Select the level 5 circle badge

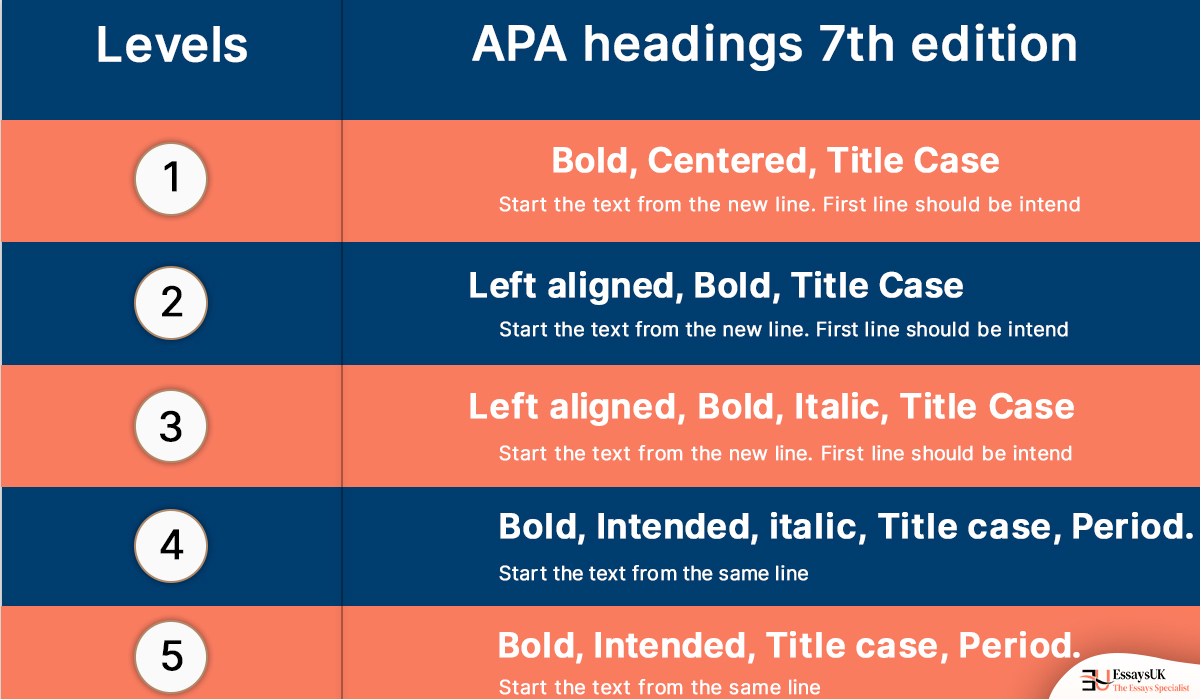171,656
